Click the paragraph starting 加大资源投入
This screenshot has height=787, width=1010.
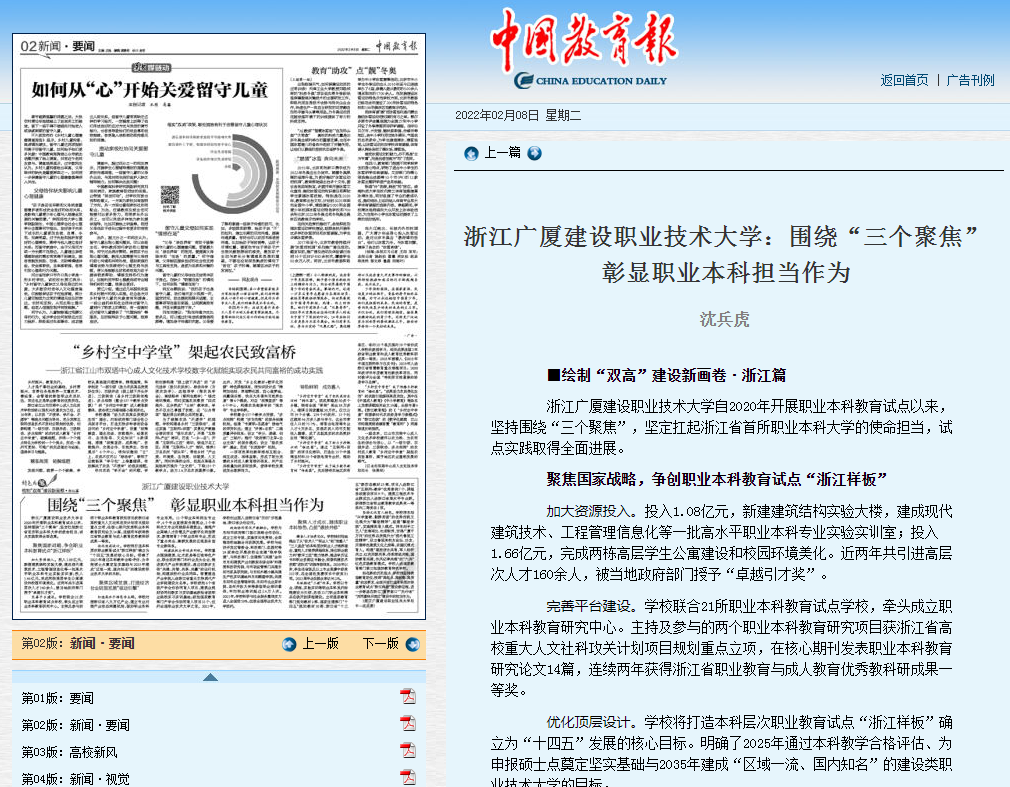tap(721, 543)
